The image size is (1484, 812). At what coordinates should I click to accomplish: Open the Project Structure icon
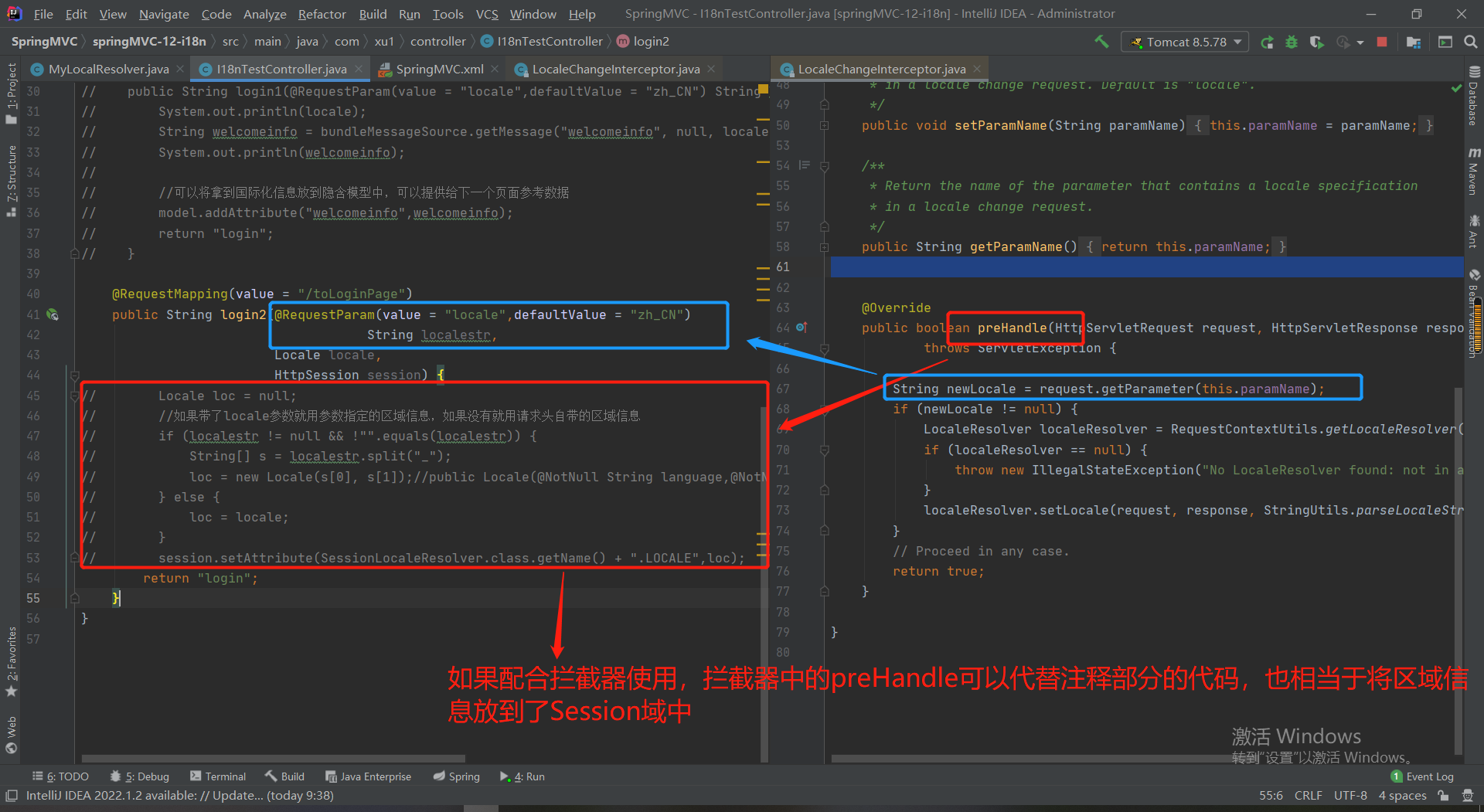[x=1414, y=42]
